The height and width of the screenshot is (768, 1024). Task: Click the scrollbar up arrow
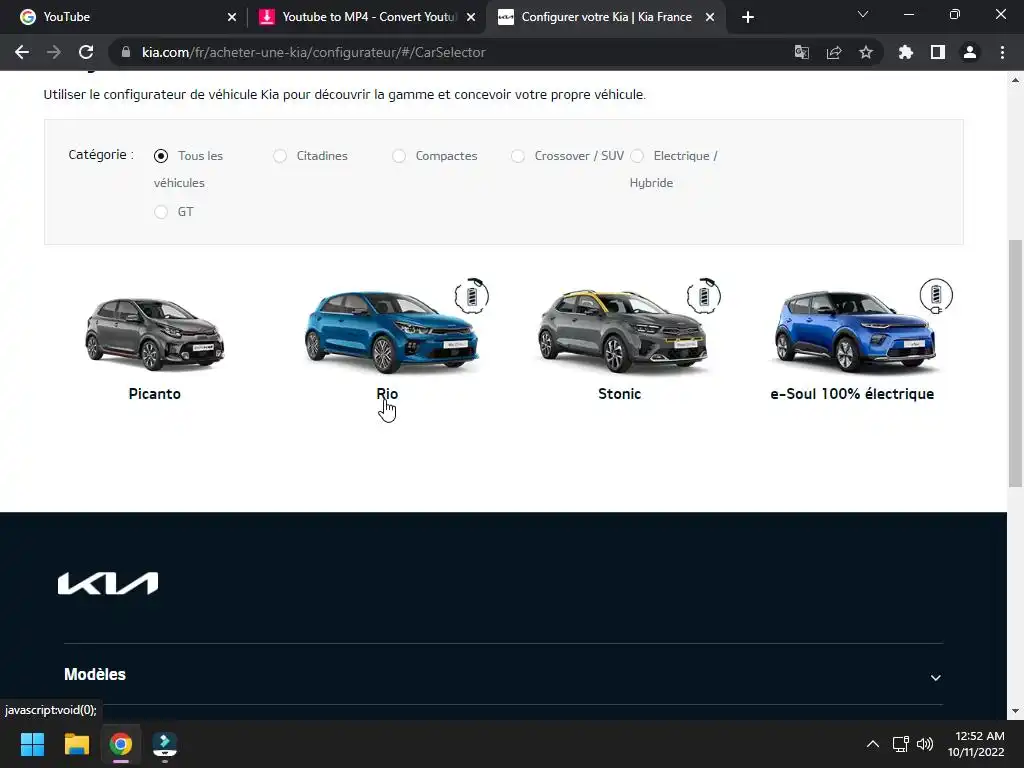pyautogui.click(x=1015, y=80)
